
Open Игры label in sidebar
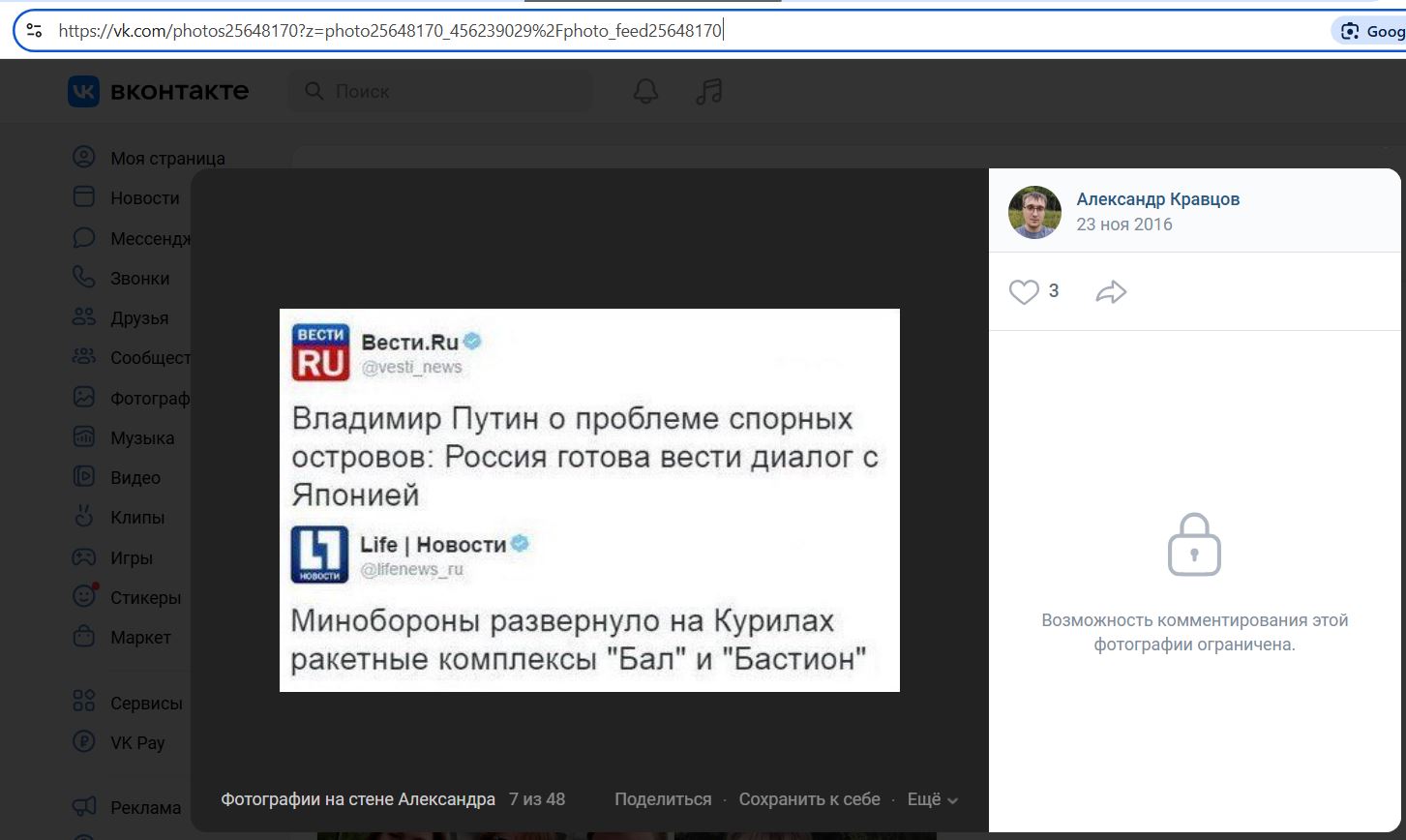click(132, 557)
